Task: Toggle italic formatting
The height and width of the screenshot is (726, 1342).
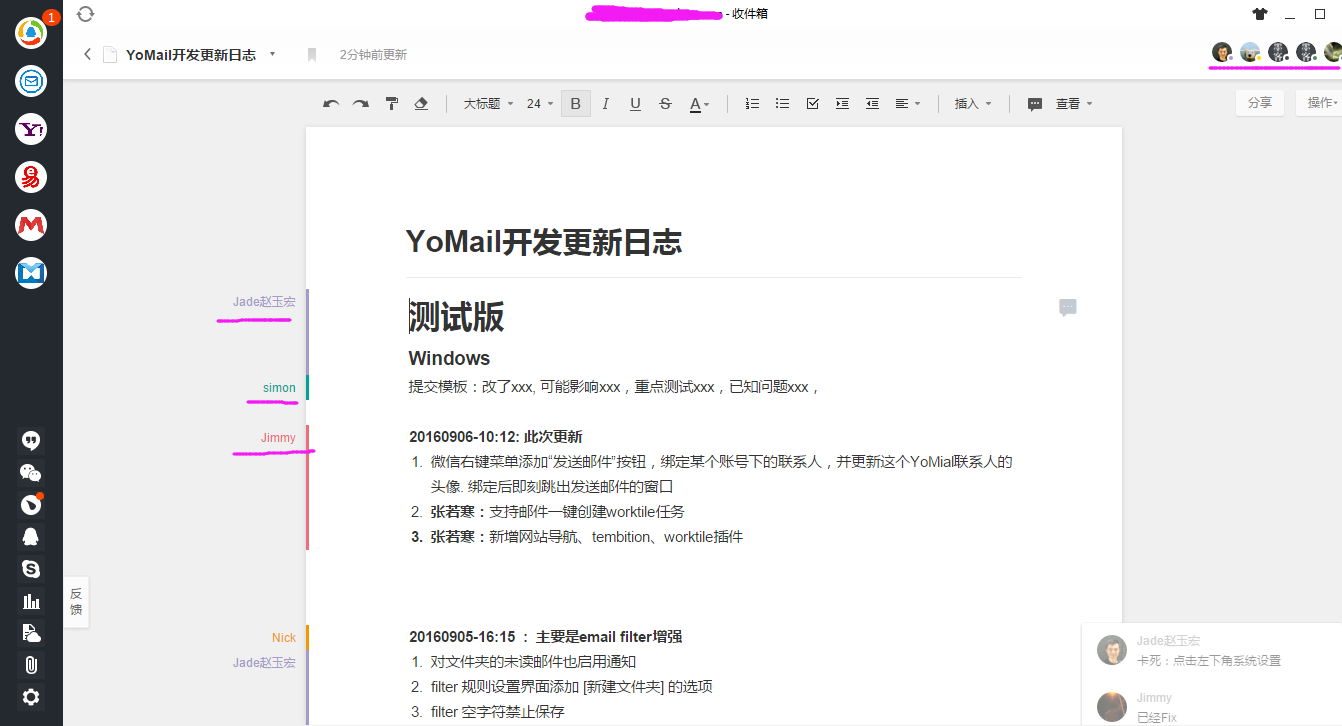Action: click(605, 103)
